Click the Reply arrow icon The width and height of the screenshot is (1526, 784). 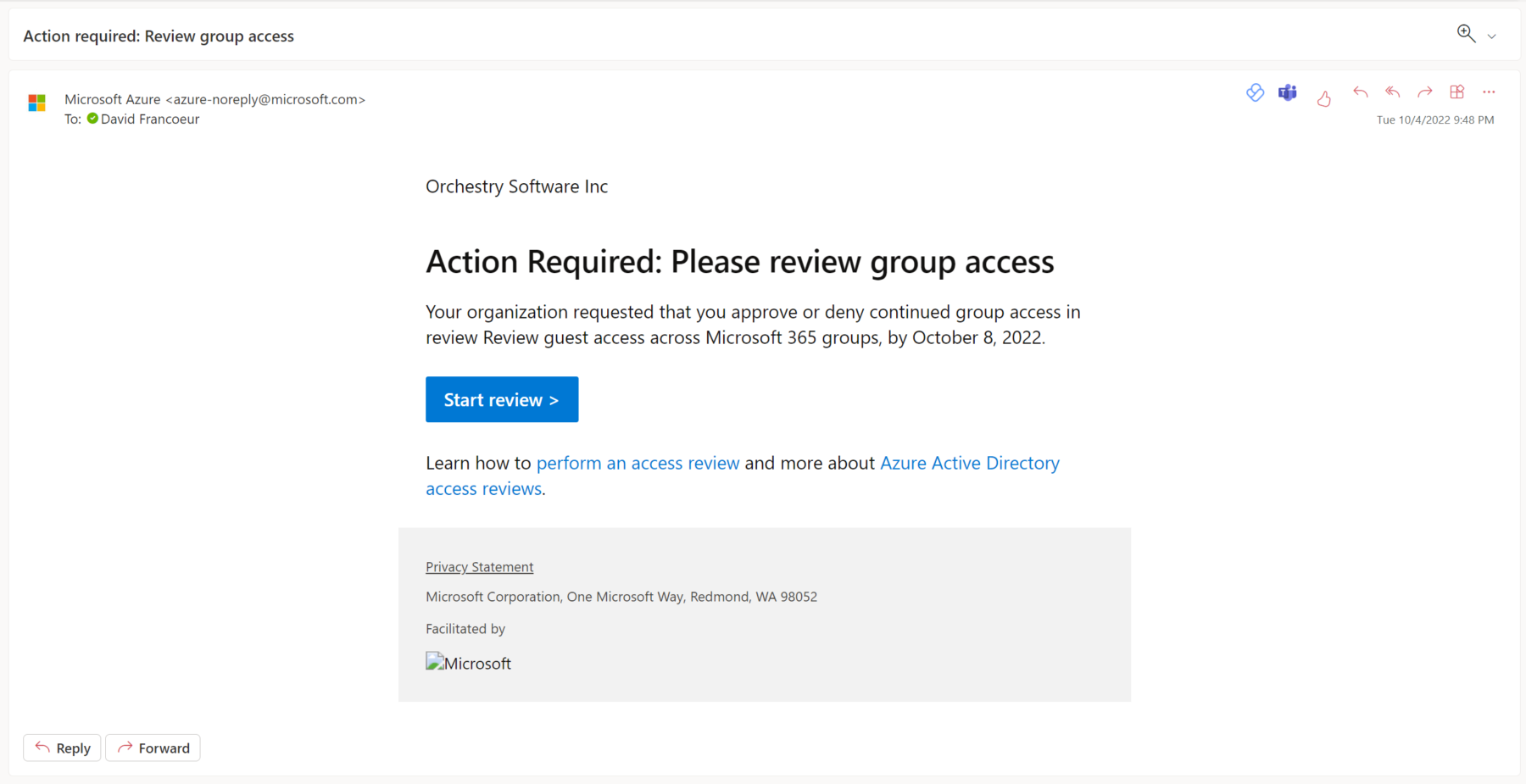(x=1360, y=92)
